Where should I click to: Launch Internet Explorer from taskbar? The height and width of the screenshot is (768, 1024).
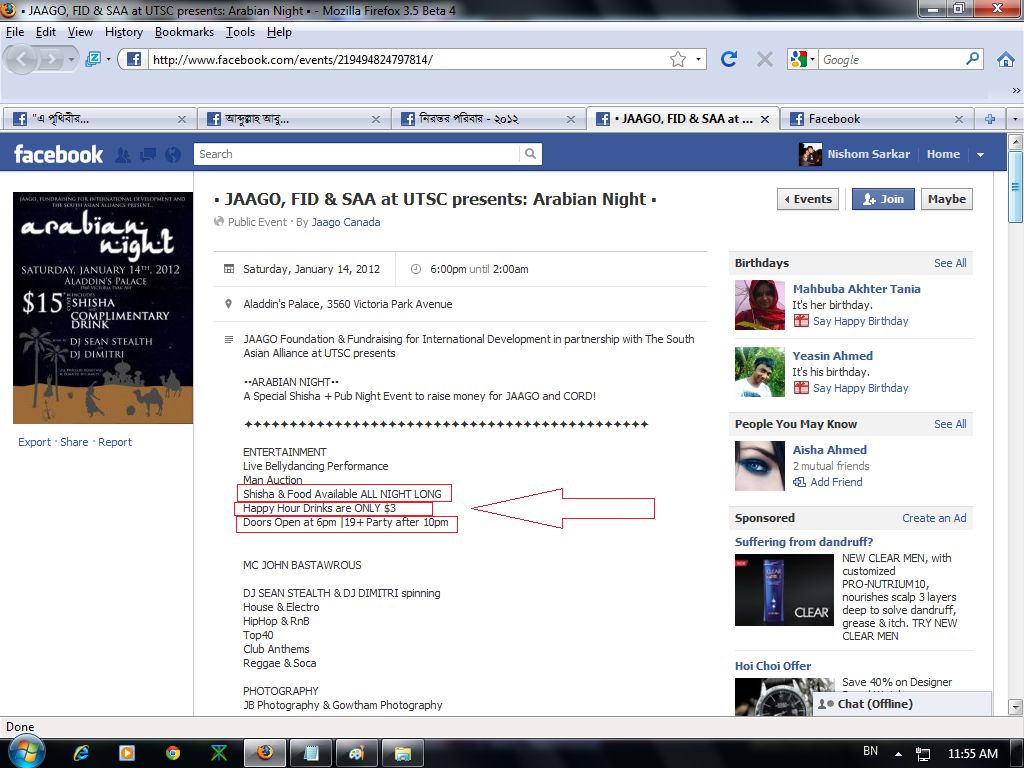tap(81, 753)
